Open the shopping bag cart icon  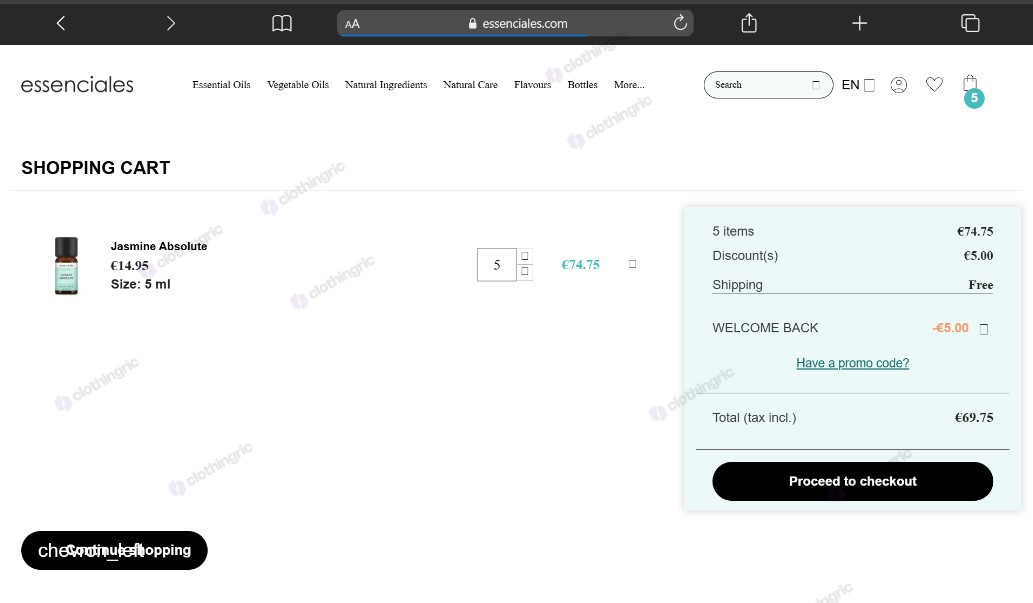tap(970, 83)
